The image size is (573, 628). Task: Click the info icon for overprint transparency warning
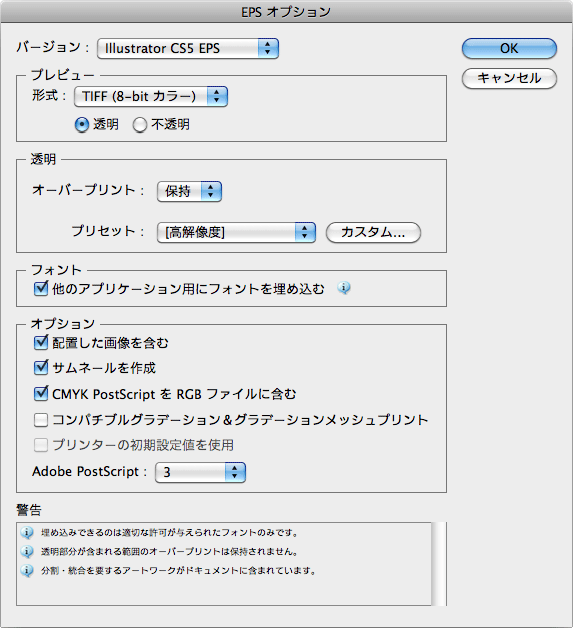(27, 551)
